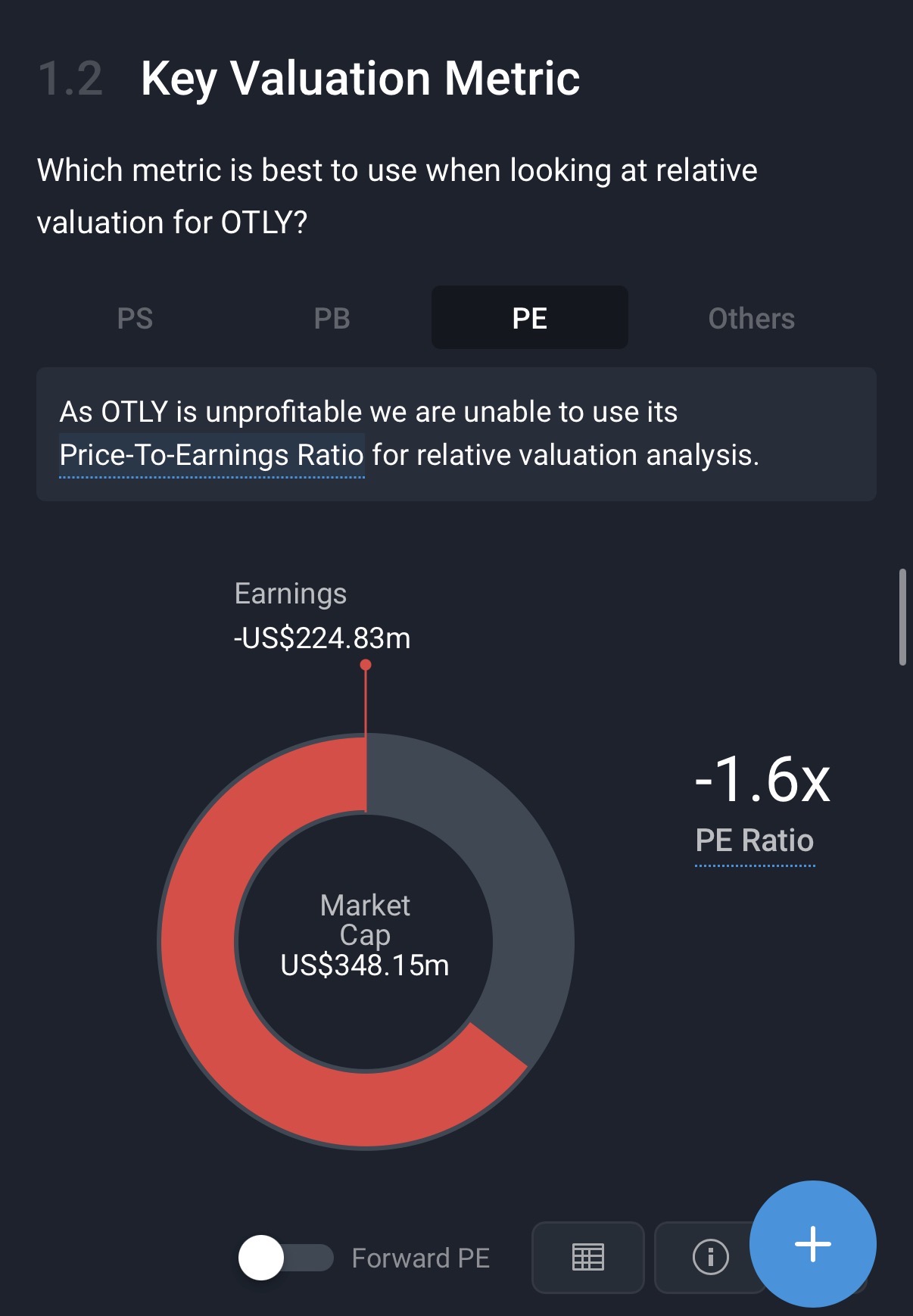913x1316 pixels.
Task: Open the Price-To-Earnings Ratio link
Action: 211,456
